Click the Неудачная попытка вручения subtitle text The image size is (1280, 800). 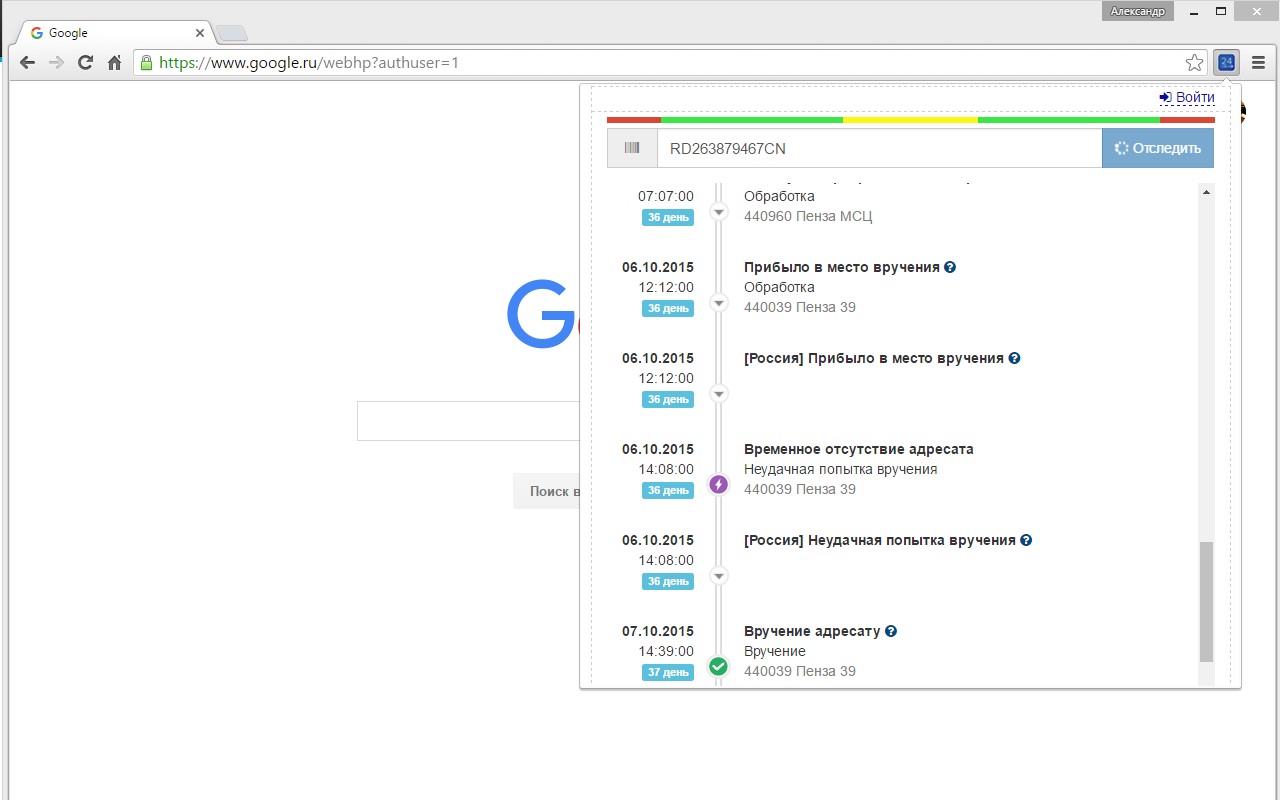coord(841,469)
